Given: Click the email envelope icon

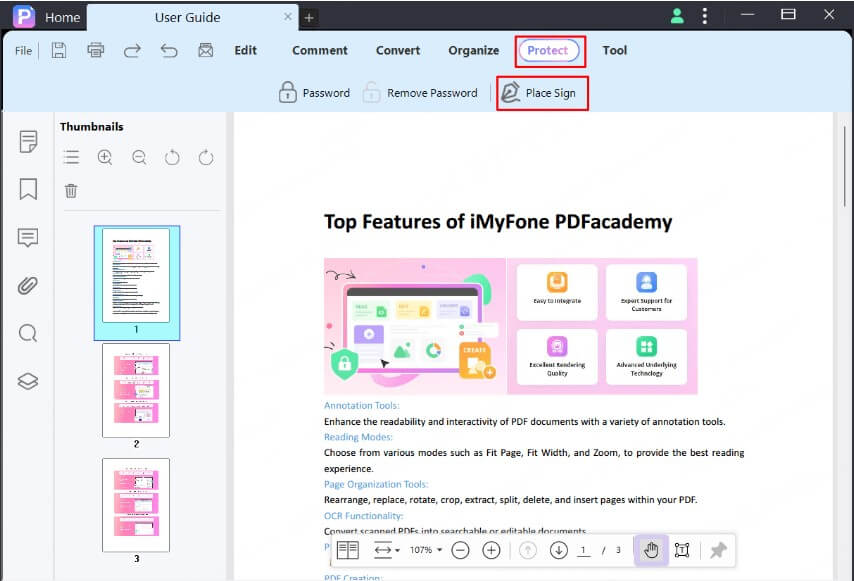Looking at the screenshot, I should [x=205, y=51].
